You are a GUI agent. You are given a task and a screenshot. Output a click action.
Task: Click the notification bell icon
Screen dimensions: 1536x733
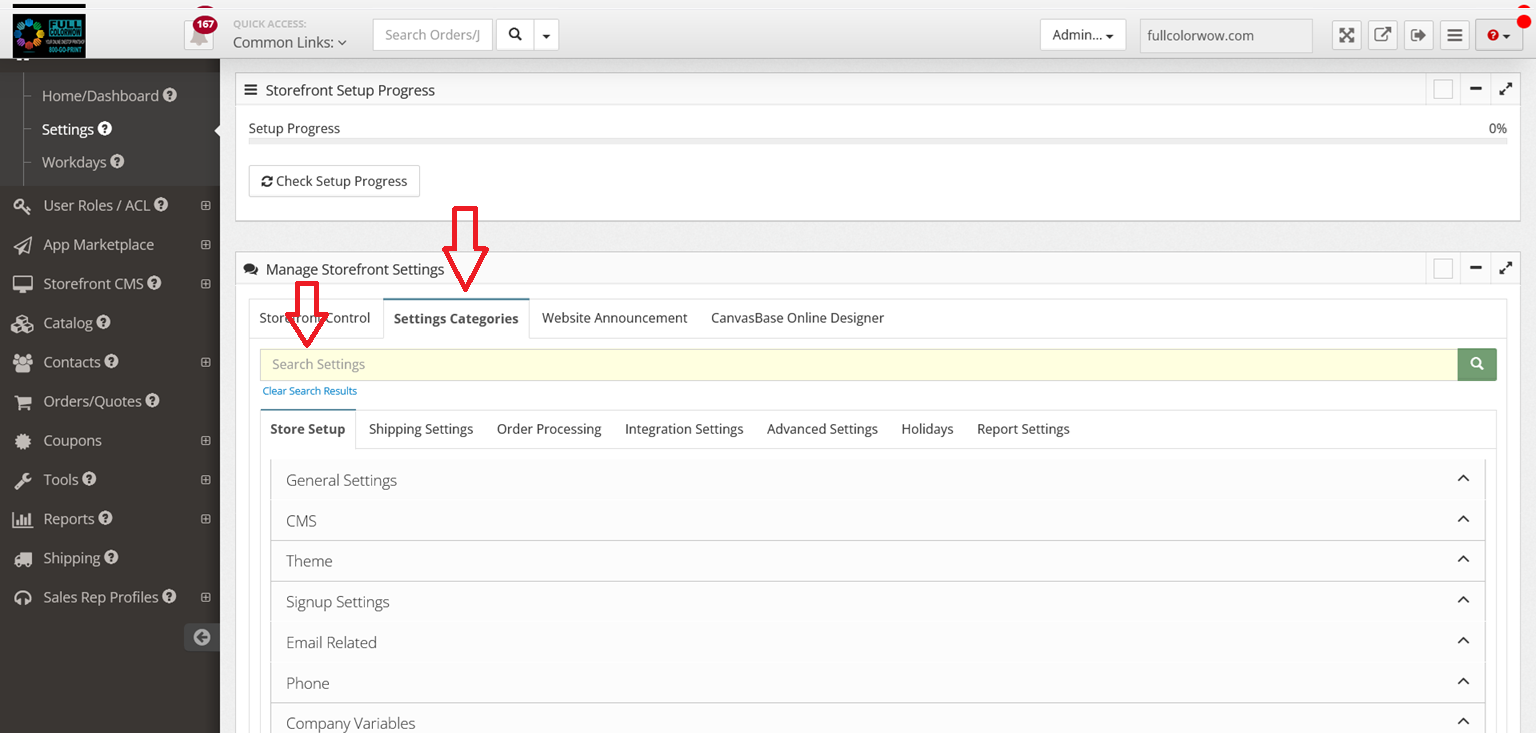[x=199, y=36]
